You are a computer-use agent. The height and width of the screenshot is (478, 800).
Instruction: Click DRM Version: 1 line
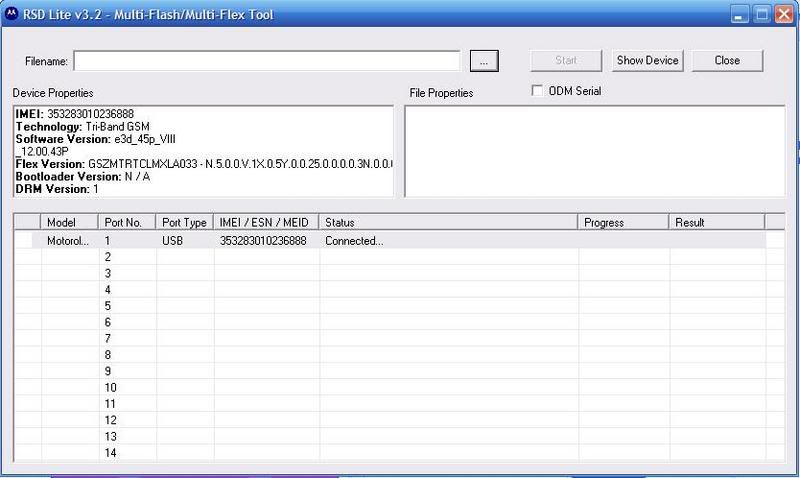pyautogui.click(x=57, y=189)
